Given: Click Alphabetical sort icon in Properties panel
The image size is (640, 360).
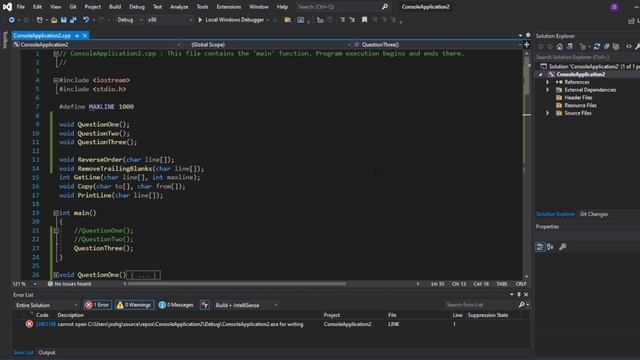Looking at the screenshot, I should (x=550, y=247).
